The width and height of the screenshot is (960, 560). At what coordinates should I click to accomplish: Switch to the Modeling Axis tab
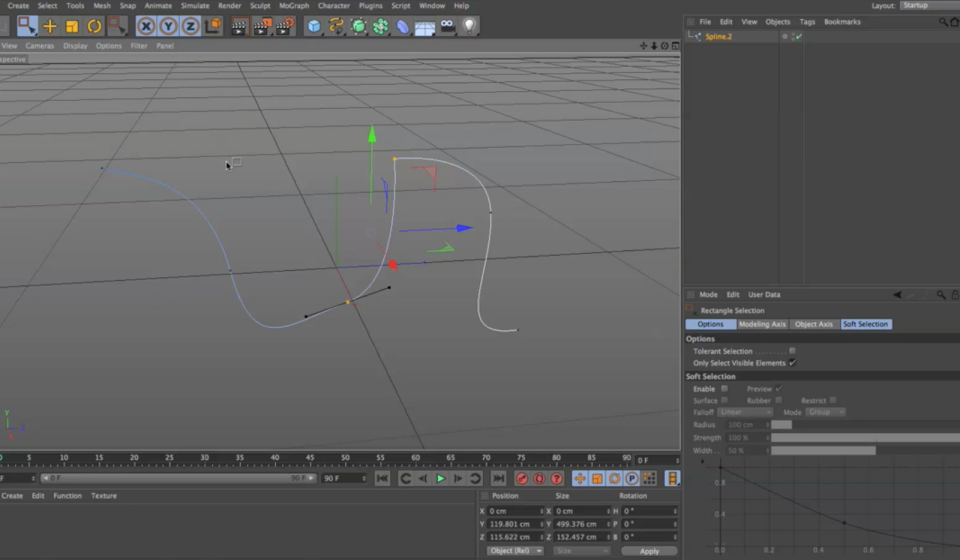762,324
